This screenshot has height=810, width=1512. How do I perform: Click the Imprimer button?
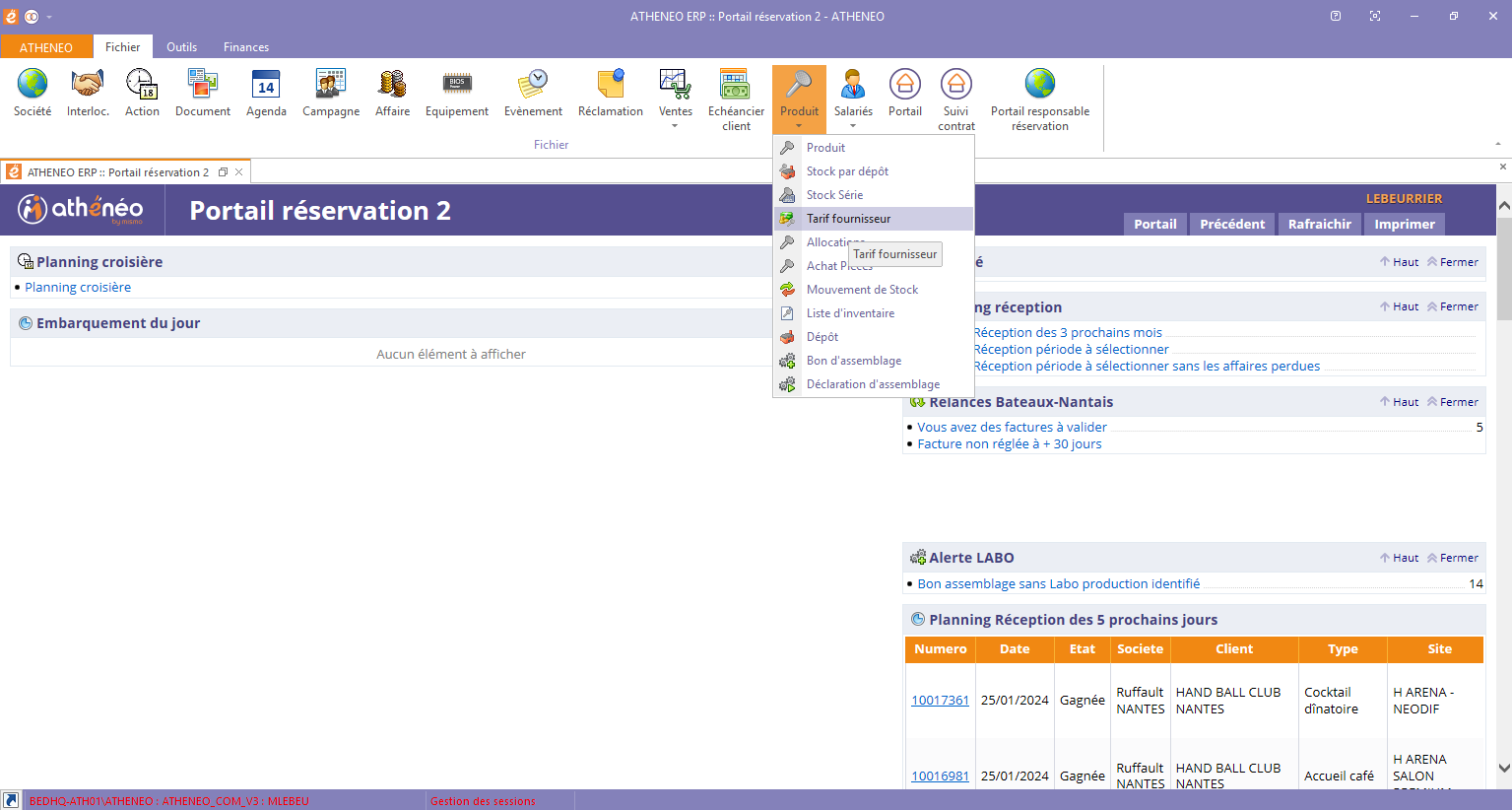coord(1405,224)
